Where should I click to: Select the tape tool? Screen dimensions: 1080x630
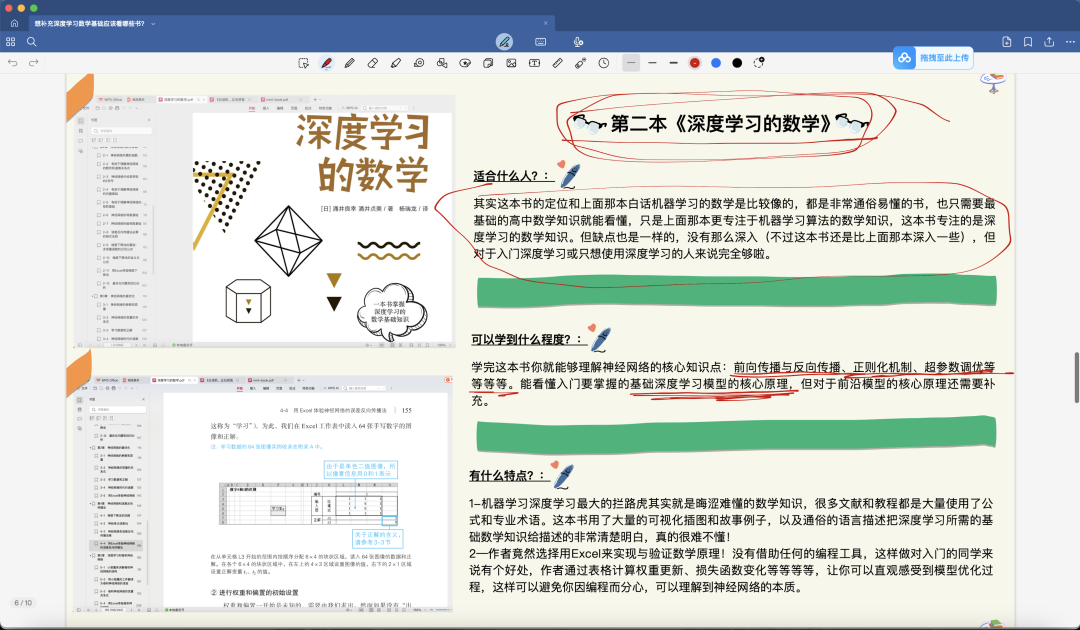tap(419, 63)
